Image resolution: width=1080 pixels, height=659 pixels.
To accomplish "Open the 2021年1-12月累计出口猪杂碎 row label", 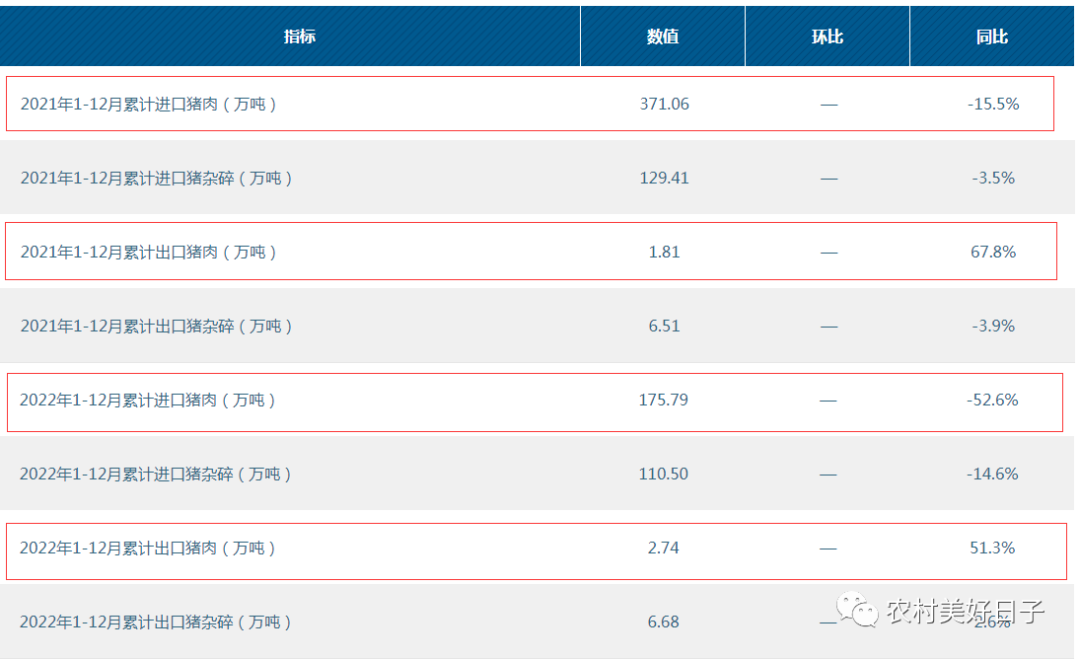I will [x=156, y=326].
